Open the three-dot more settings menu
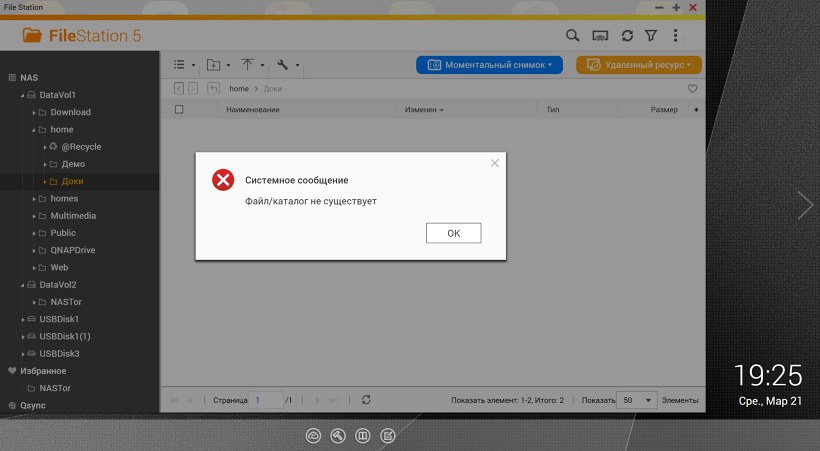This screenshot has height=451, width=820. (x=676, y=36)
